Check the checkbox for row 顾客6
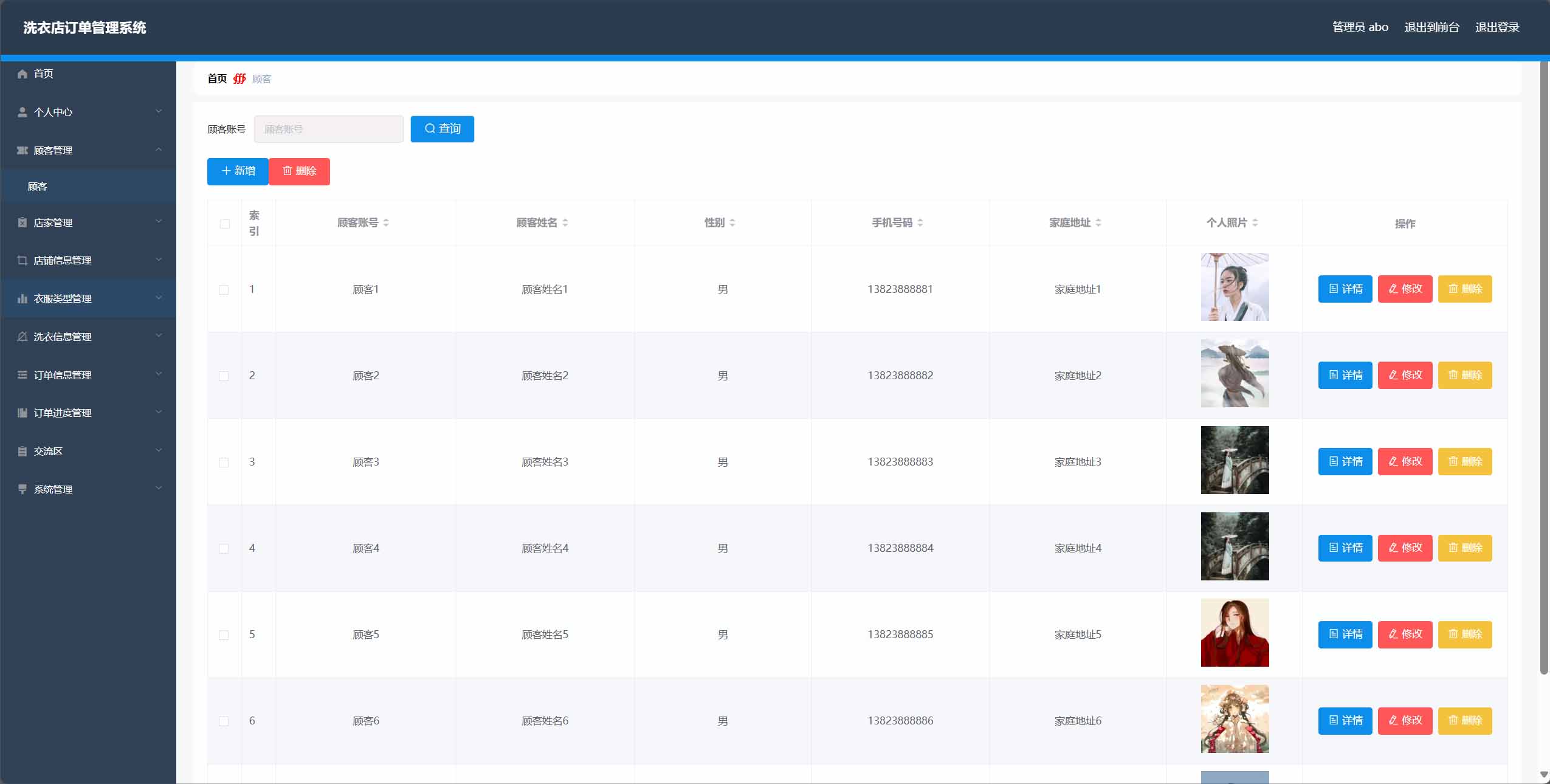The height and width of the screenshot is (784, 1550). point(224,721)
